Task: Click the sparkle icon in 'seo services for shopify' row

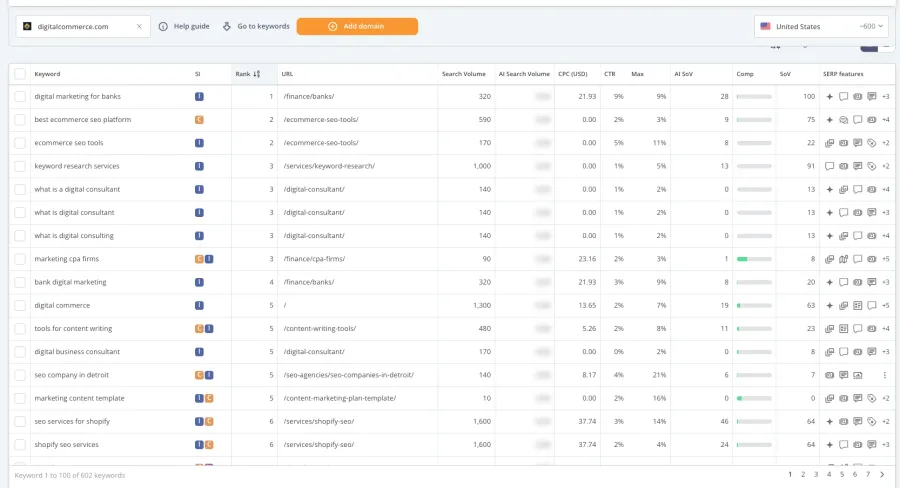Action: click(x=829, y=421)
